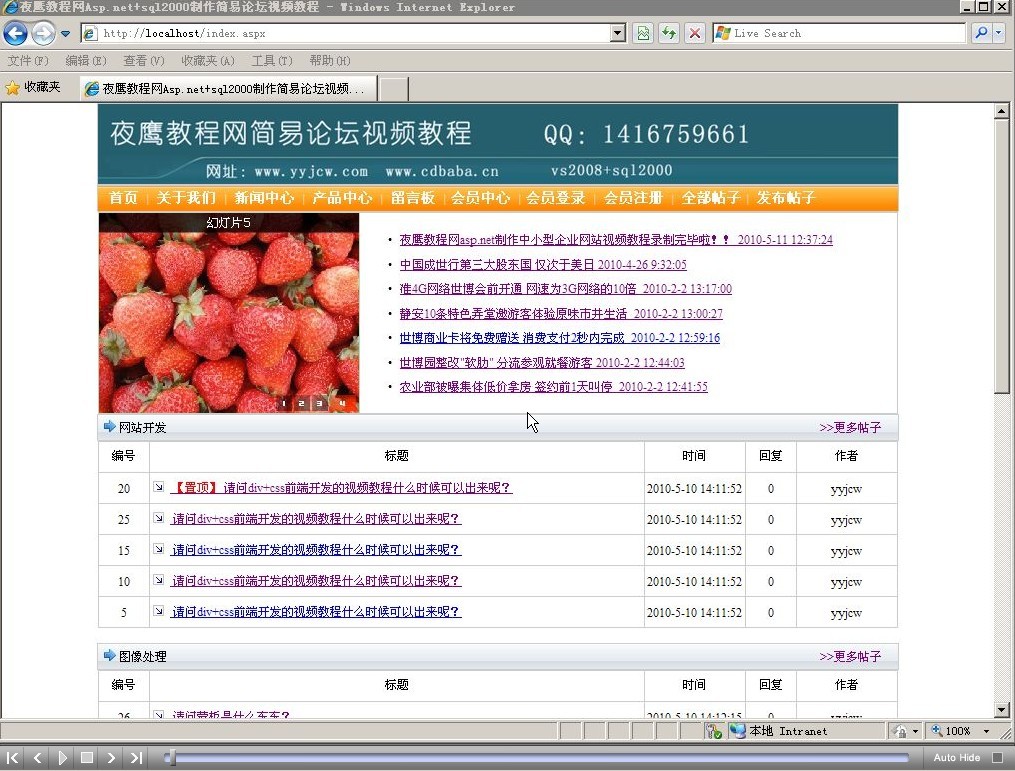Open the post title in row 25
Viewport: 1015px width, 771px height.
coord(316,519)
